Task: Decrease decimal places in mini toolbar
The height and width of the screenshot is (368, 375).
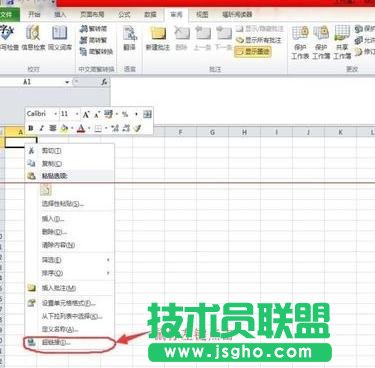Action: (x=126, y=128)
